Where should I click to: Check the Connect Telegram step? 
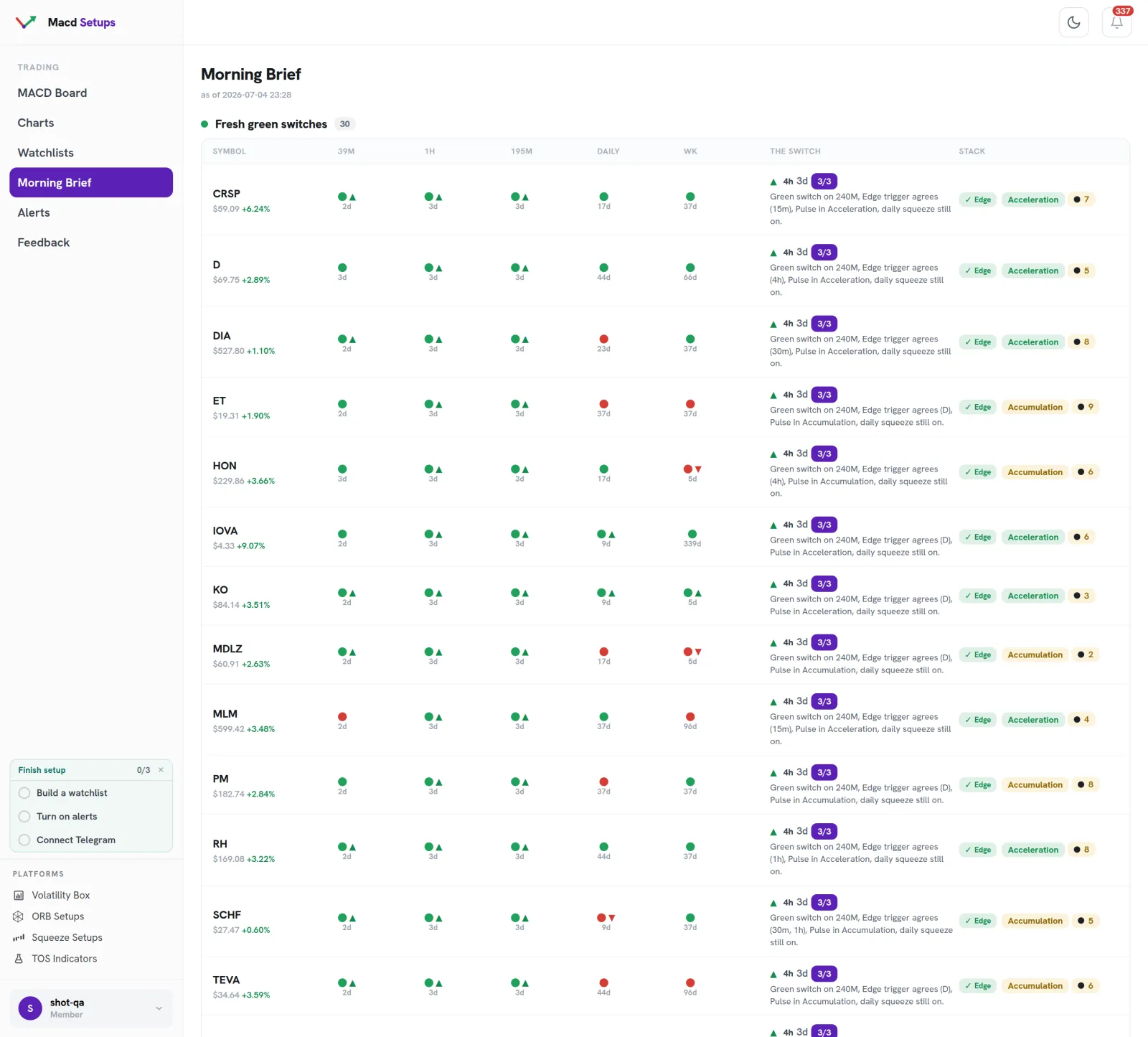coord(24,840)
